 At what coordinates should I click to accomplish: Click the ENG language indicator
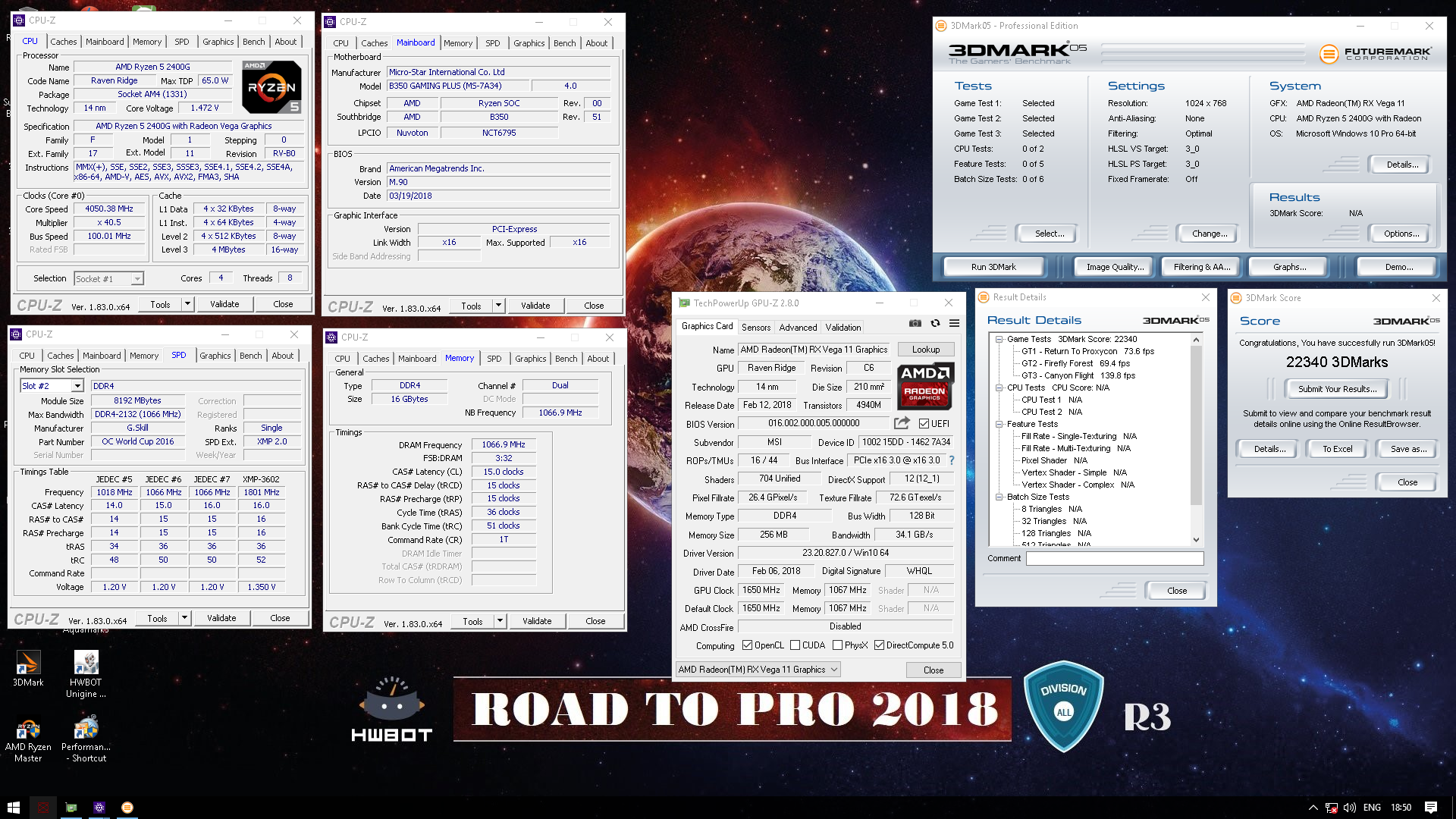coord(1372,808)
